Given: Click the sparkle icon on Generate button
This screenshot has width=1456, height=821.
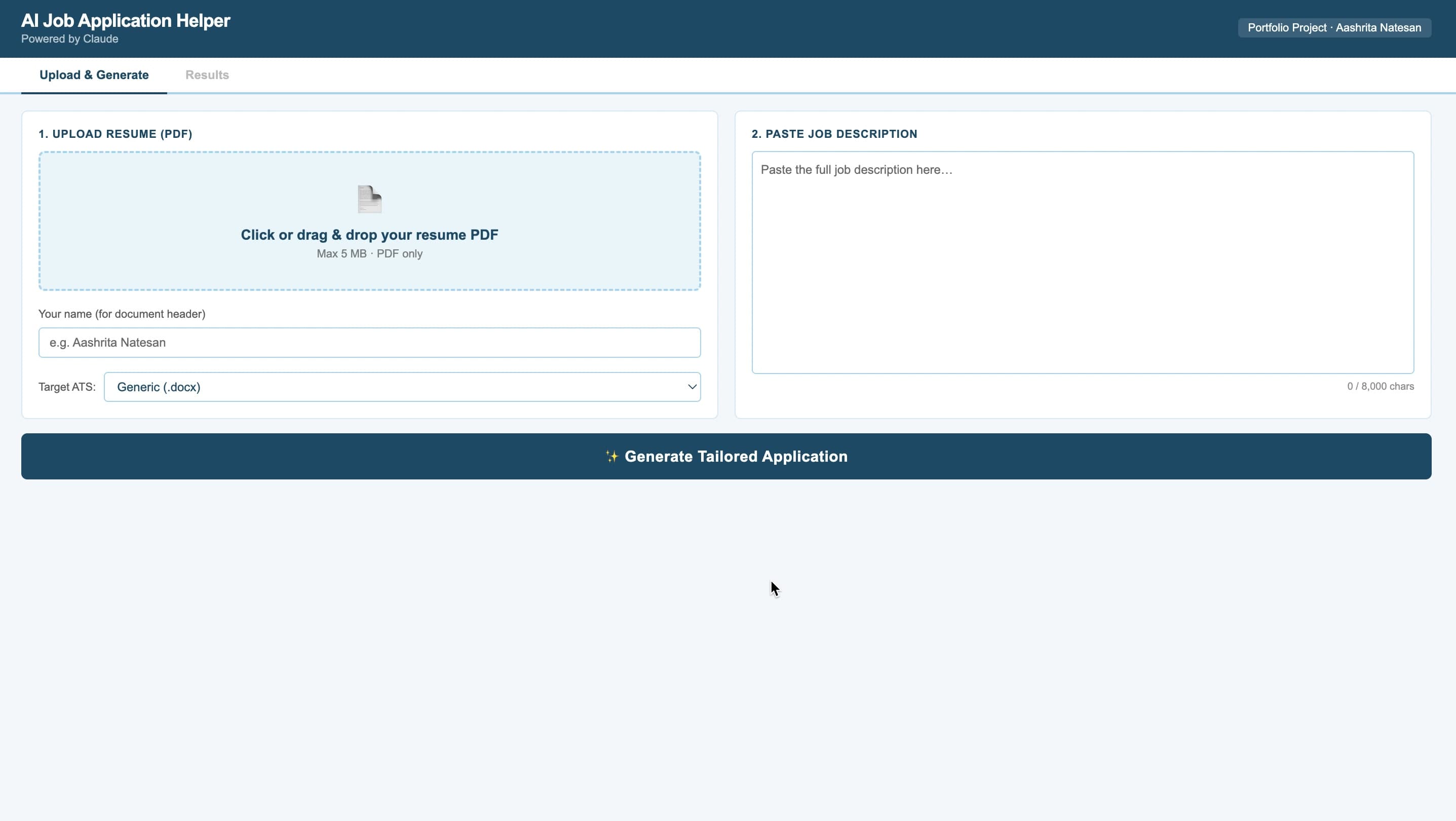Looking at the screenshot, I should coord(611,456).
